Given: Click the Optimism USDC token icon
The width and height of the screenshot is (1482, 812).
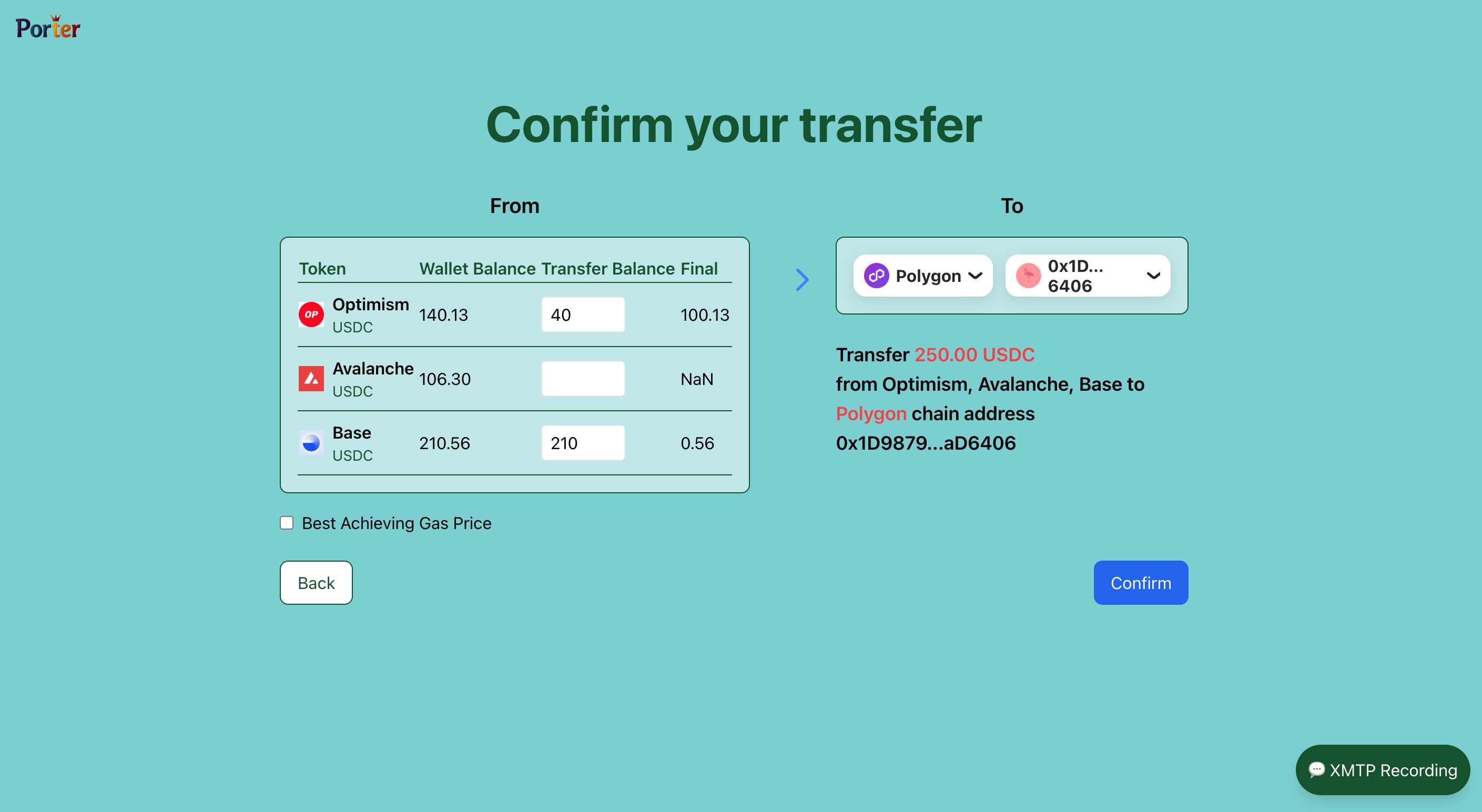Looking at the screenshot, I should point(311,315).
